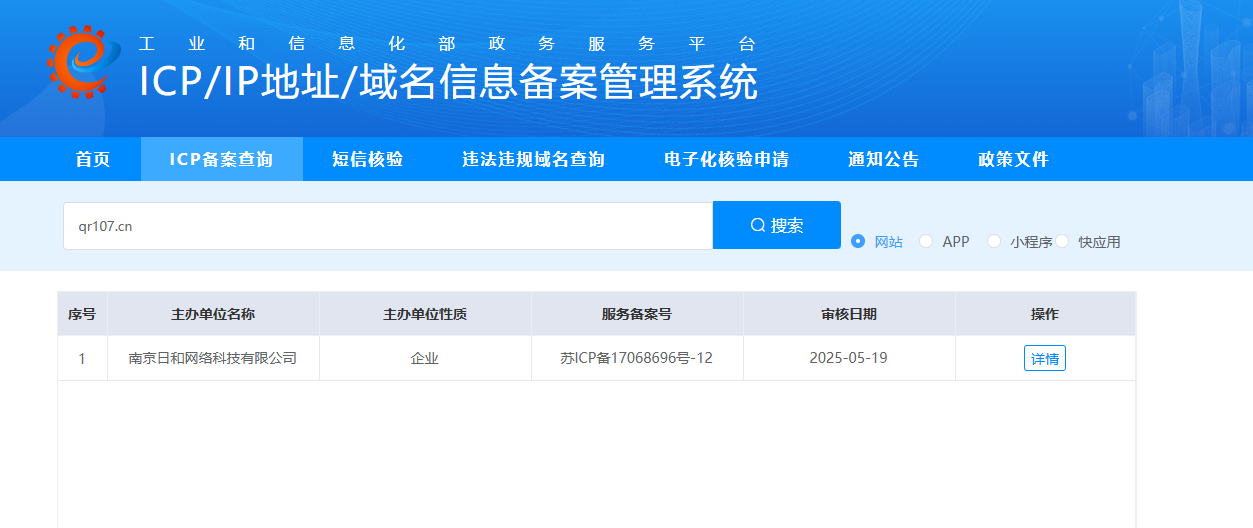
Task: Click the 苏ICP备17068696号-12 cell
Action: tap(637, 358)
